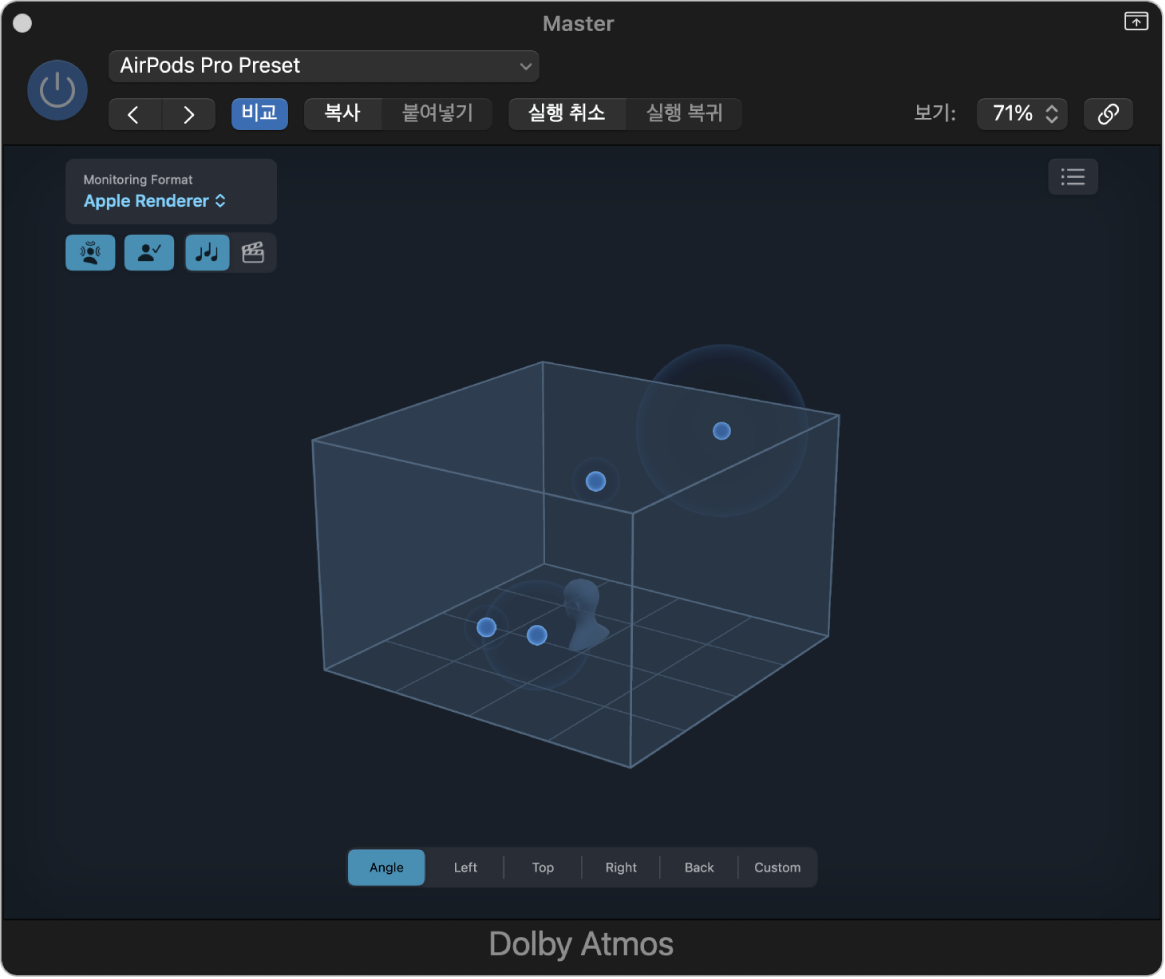This screenshot has width=1165, height=979.
Task: Go to previous preset arrow
Action: click(134, 114)
